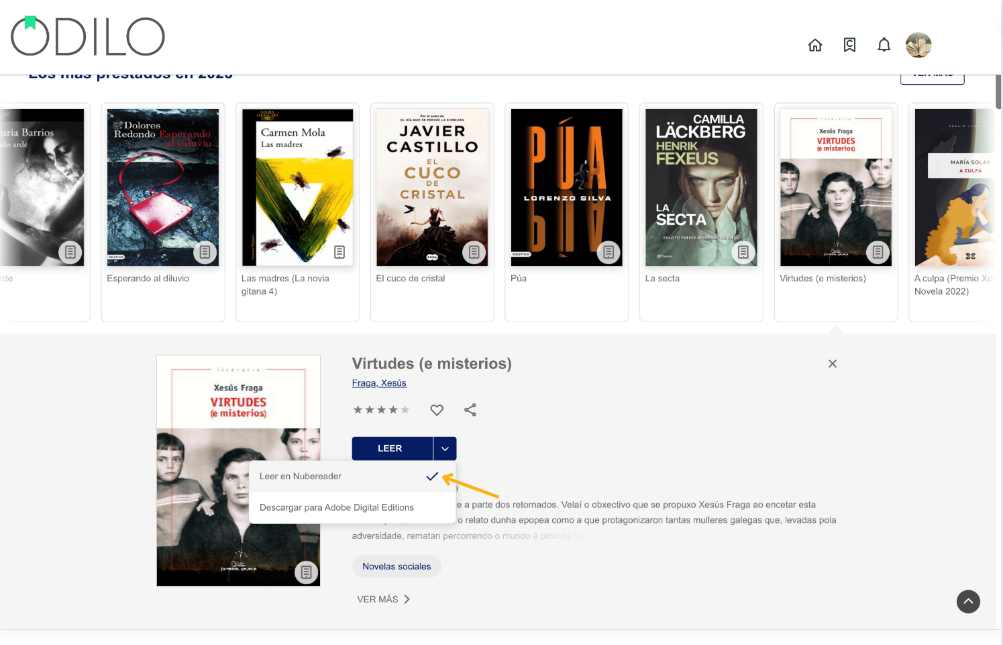
Task: Expand the LEER button dropdown arrow
Action: [x=444, y=448]
